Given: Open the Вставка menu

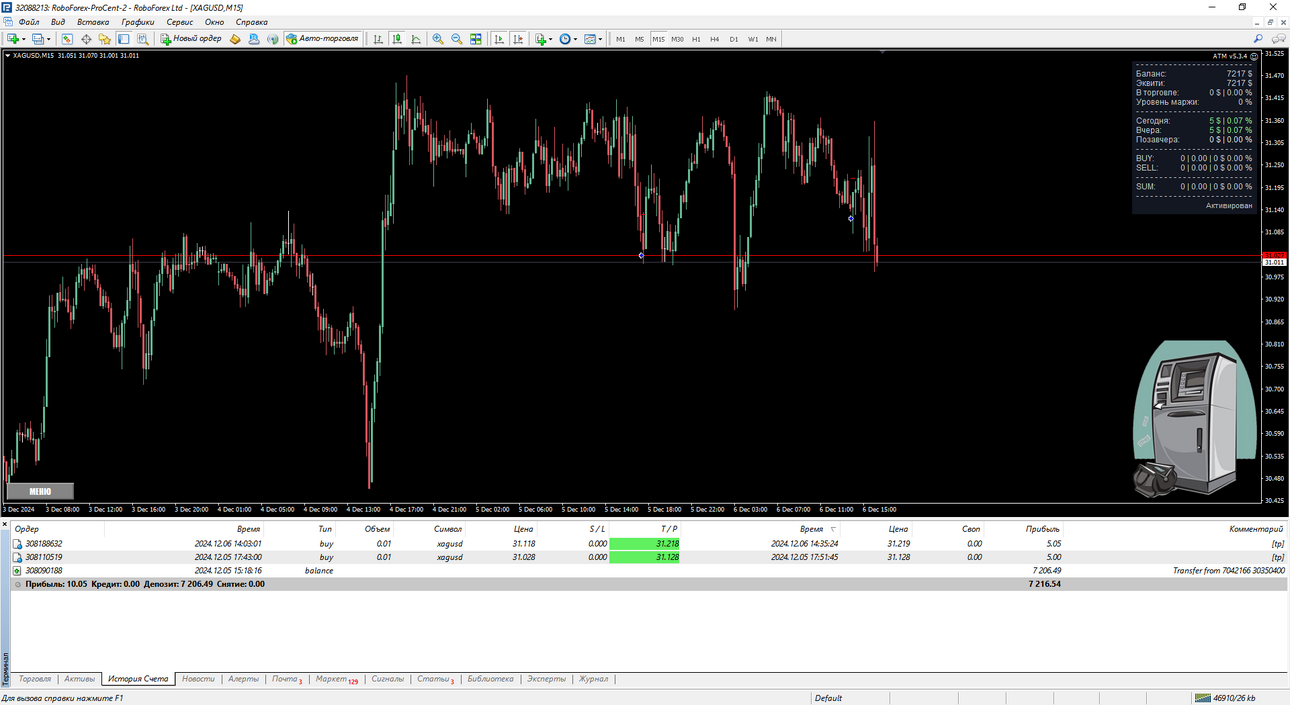Looking at the screenshot, I should (x=93, y=22).
